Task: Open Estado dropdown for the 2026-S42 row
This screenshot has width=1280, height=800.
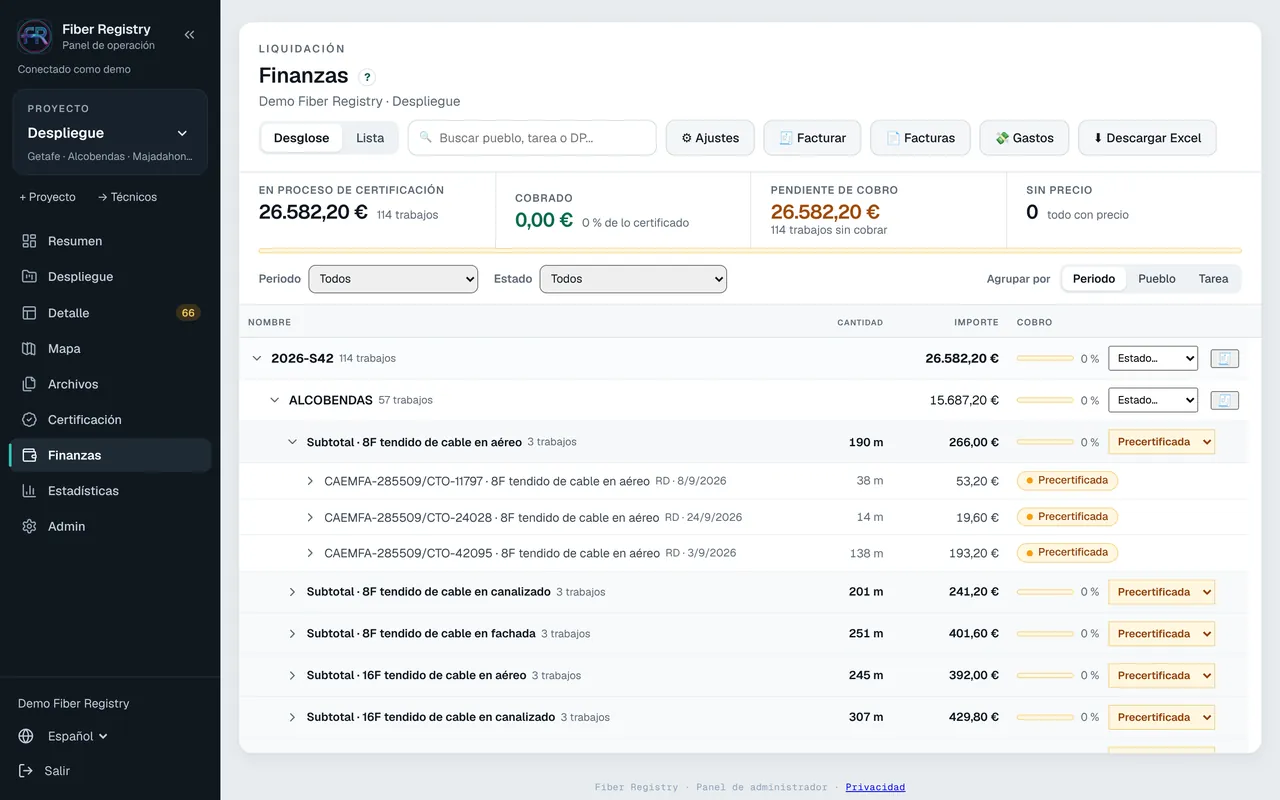Action: pyautogui.click(x=1153, y=358)
